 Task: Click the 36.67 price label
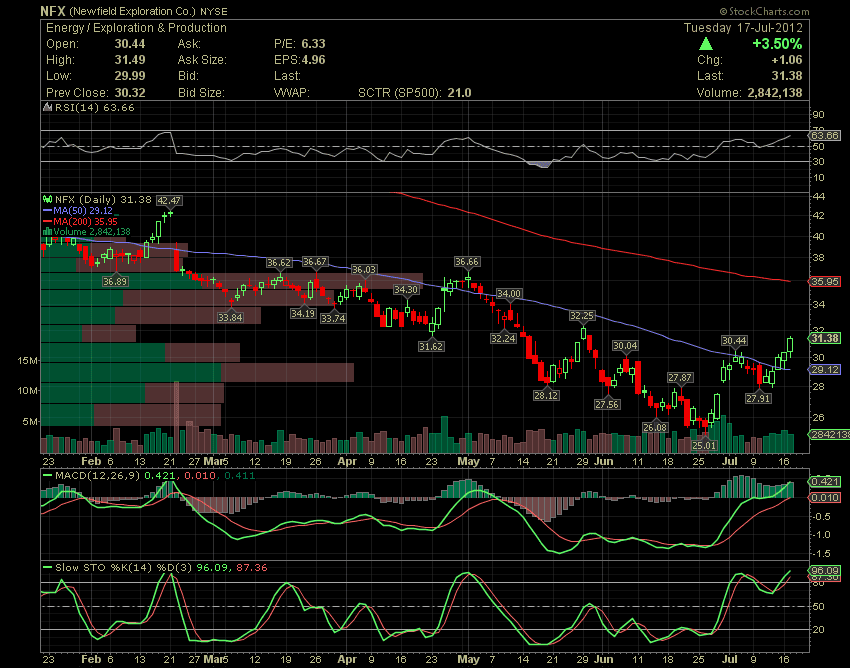point(315,261)
